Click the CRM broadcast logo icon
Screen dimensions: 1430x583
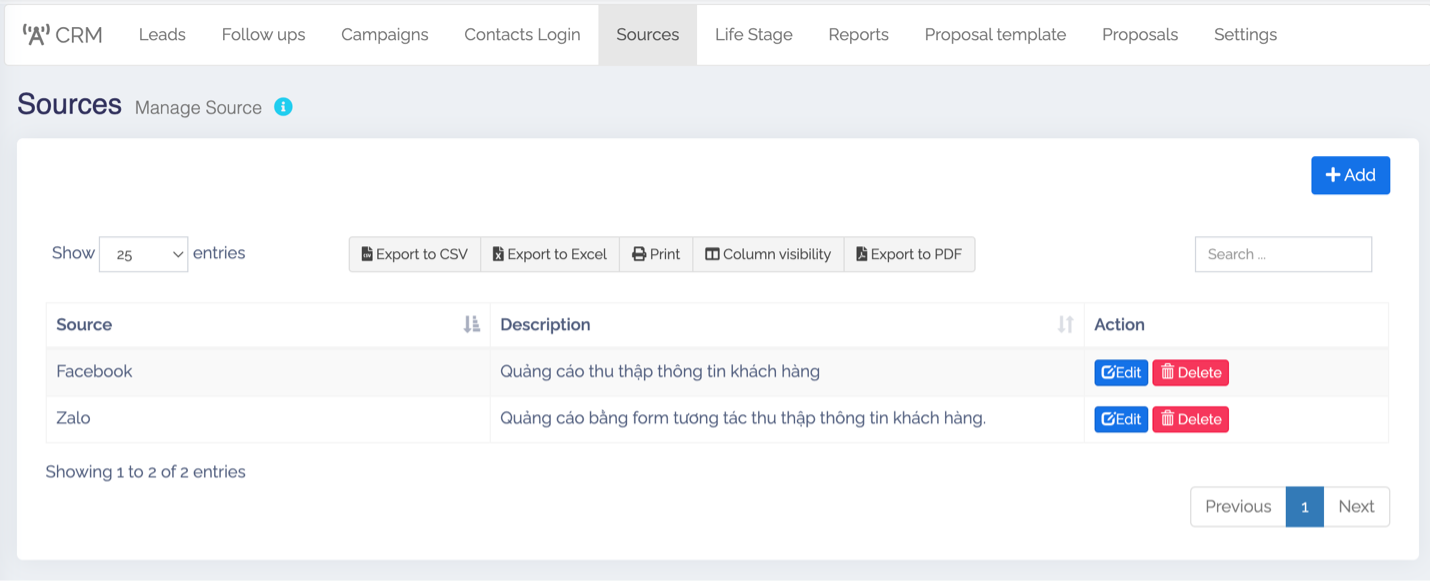(x=36, y=35)
